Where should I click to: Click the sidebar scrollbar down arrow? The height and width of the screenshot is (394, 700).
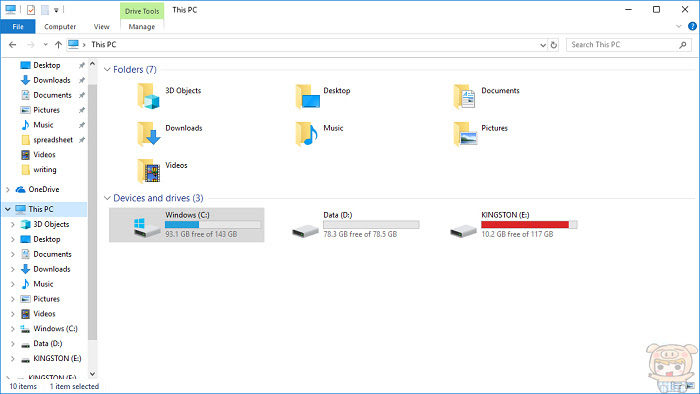point(92,374)
